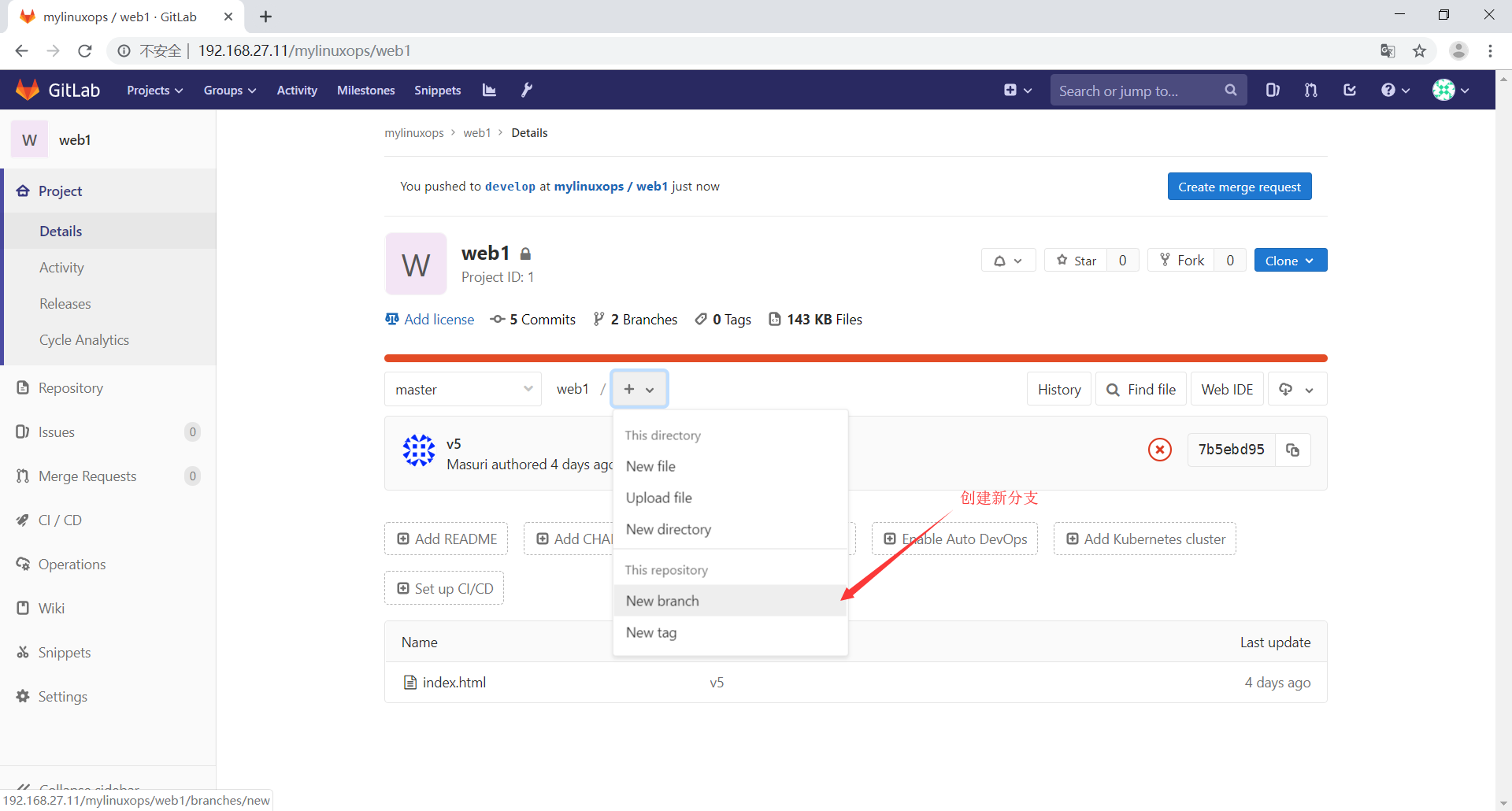Open the Admin area wrench icon
The width and height of the screenshot is (1512, 811).
pyautogui.click(x=527, y=90)
